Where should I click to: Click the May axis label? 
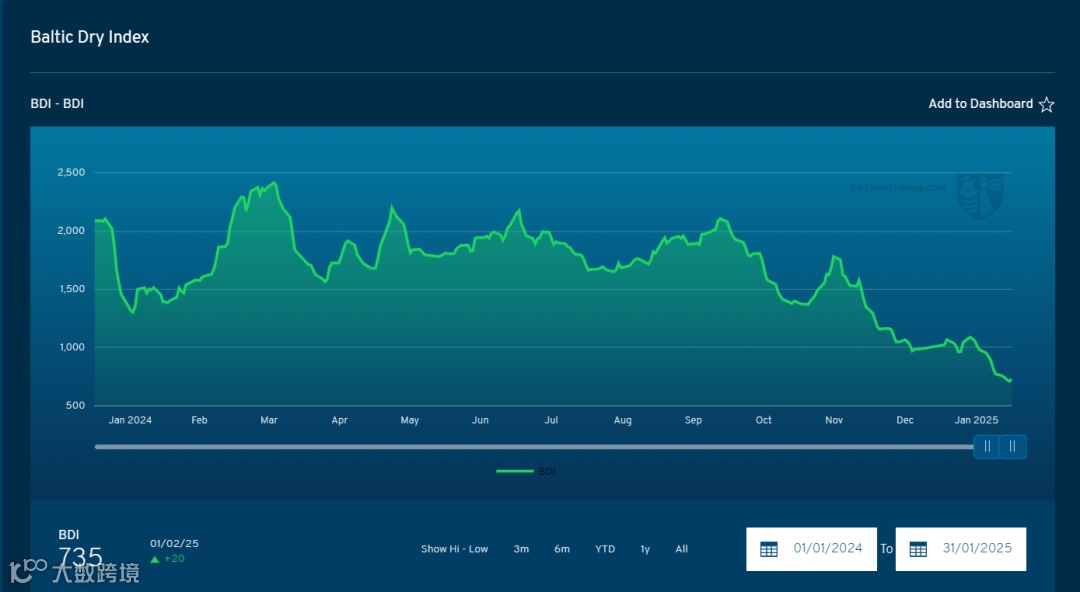coord(410,420)
